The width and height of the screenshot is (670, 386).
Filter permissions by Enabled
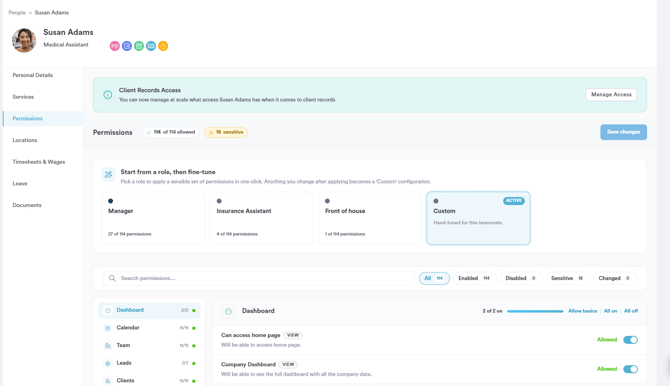(475, 278)
